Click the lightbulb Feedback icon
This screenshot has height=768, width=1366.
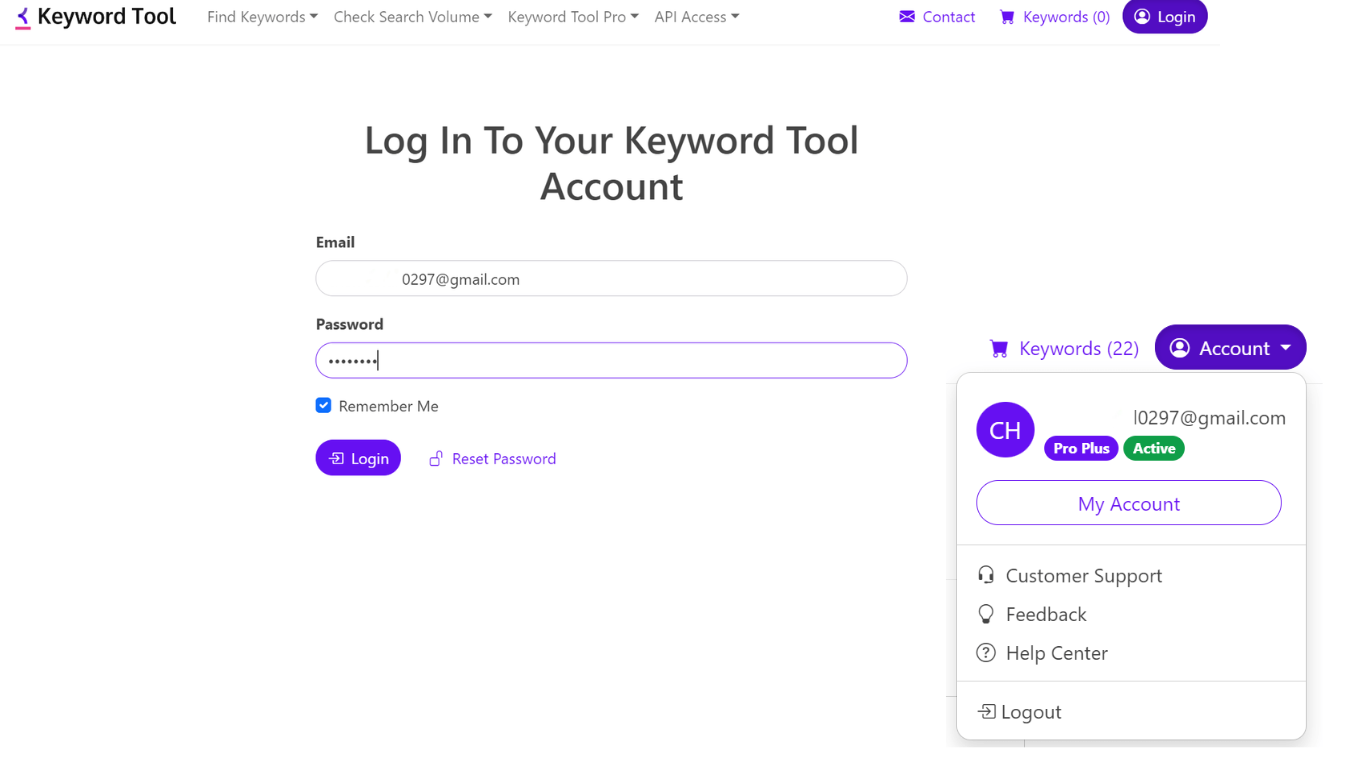pyautogui.click(x=986, y=614)
